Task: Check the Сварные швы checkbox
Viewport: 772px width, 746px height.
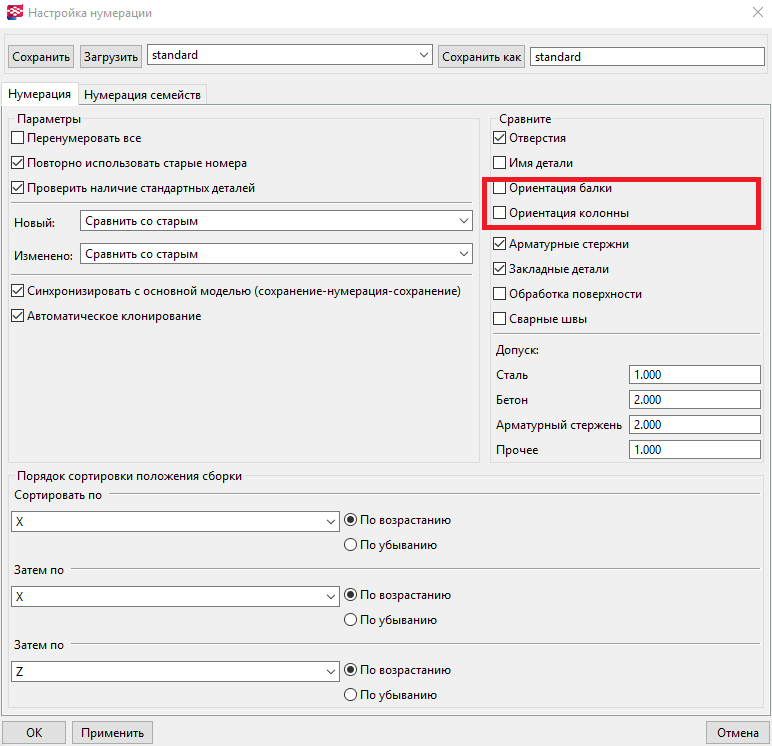Action: tap(500, 319)
